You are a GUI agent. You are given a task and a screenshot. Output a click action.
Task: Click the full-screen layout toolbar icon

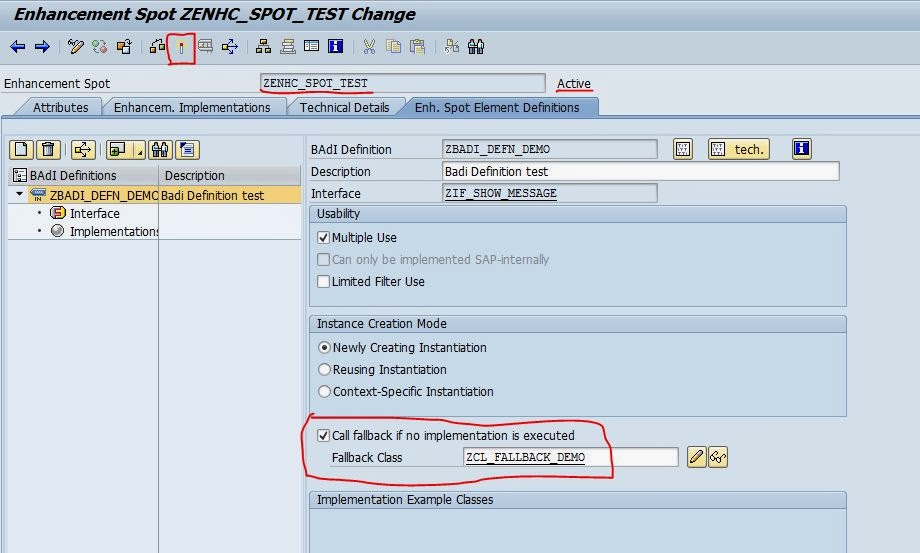(x=312, y=46)
